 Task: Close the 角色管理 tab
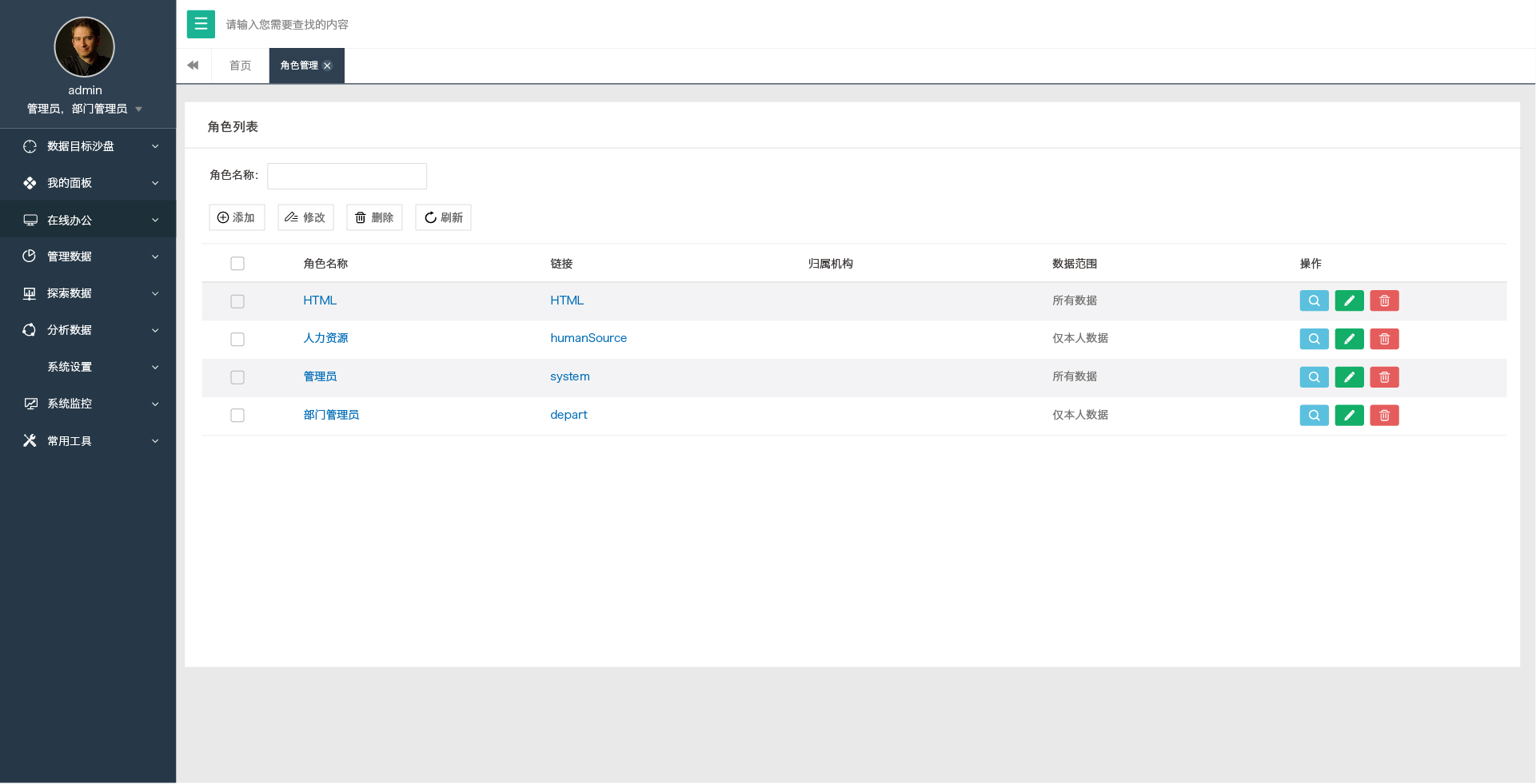(327, 66)
